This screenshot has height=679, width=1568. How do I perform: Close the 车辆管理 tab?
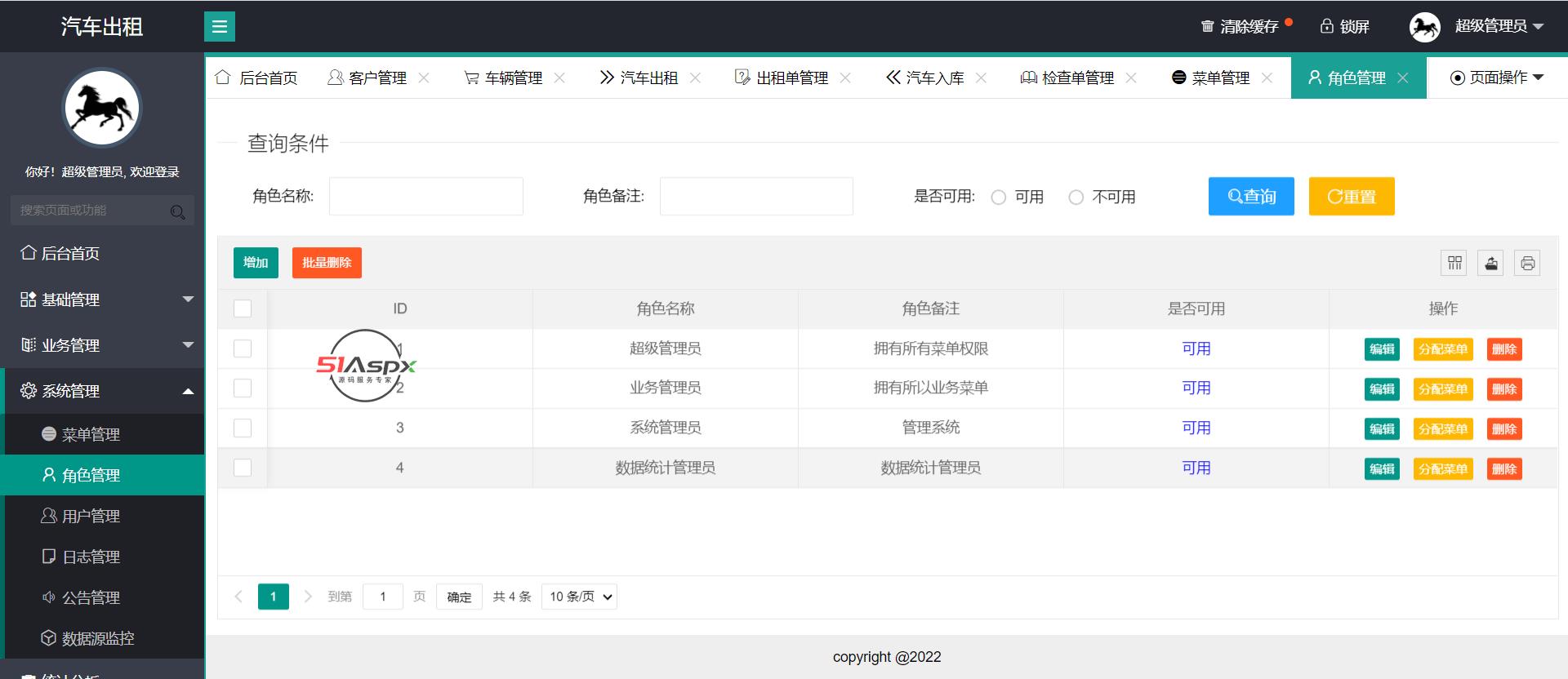559,78
